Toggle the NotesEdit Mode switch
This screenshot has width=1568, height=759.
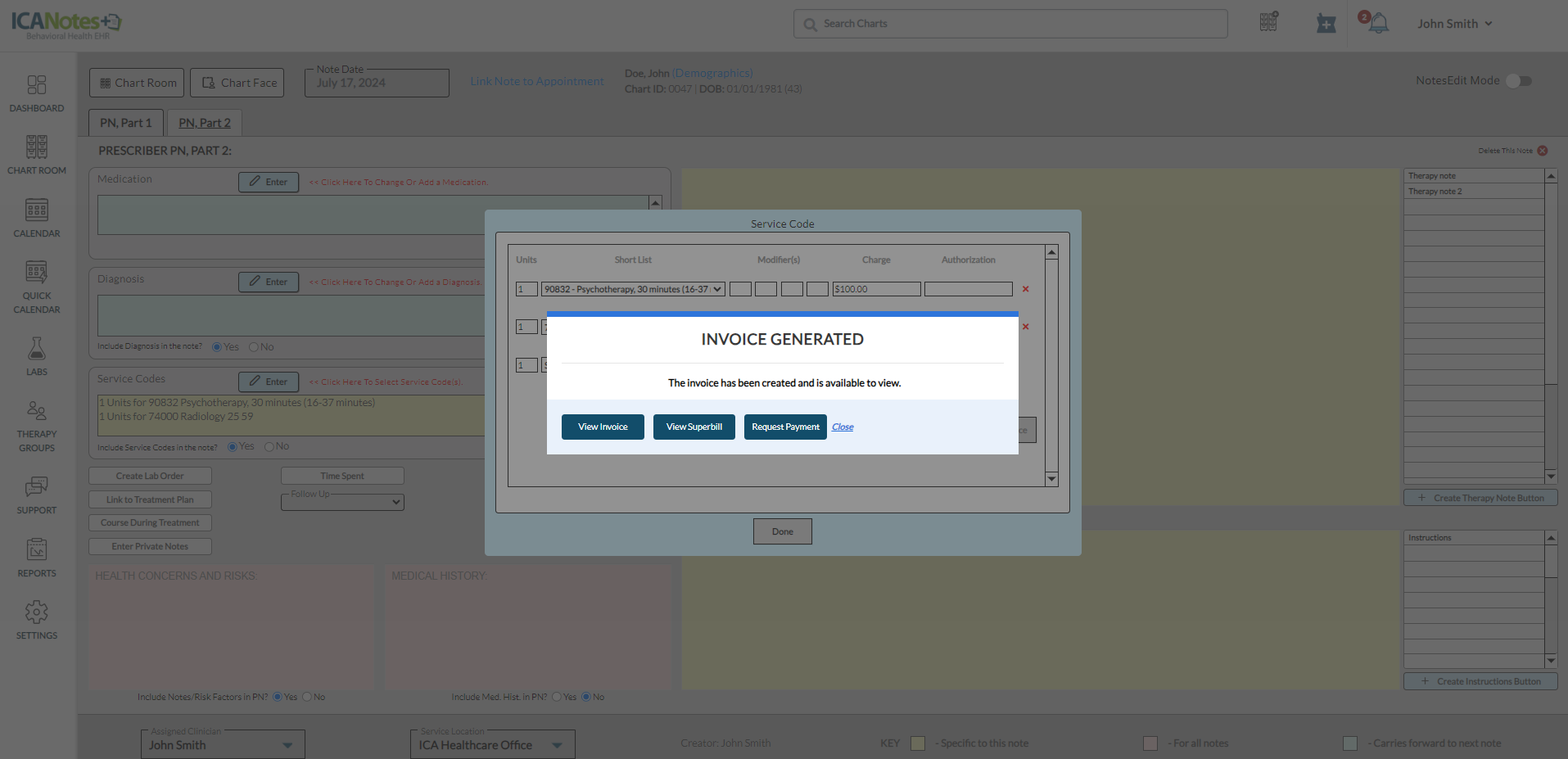coord(1519,80)
